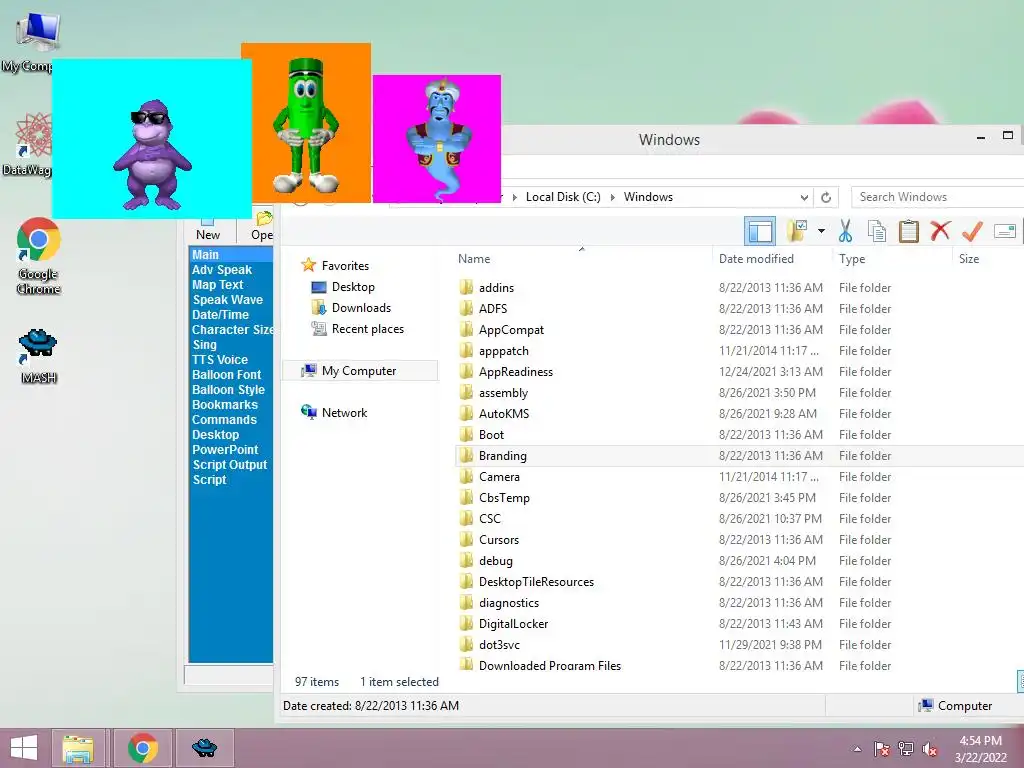Refresh the Windows folder view
This screenshot has width=1024, height=768.
[825, 197]
